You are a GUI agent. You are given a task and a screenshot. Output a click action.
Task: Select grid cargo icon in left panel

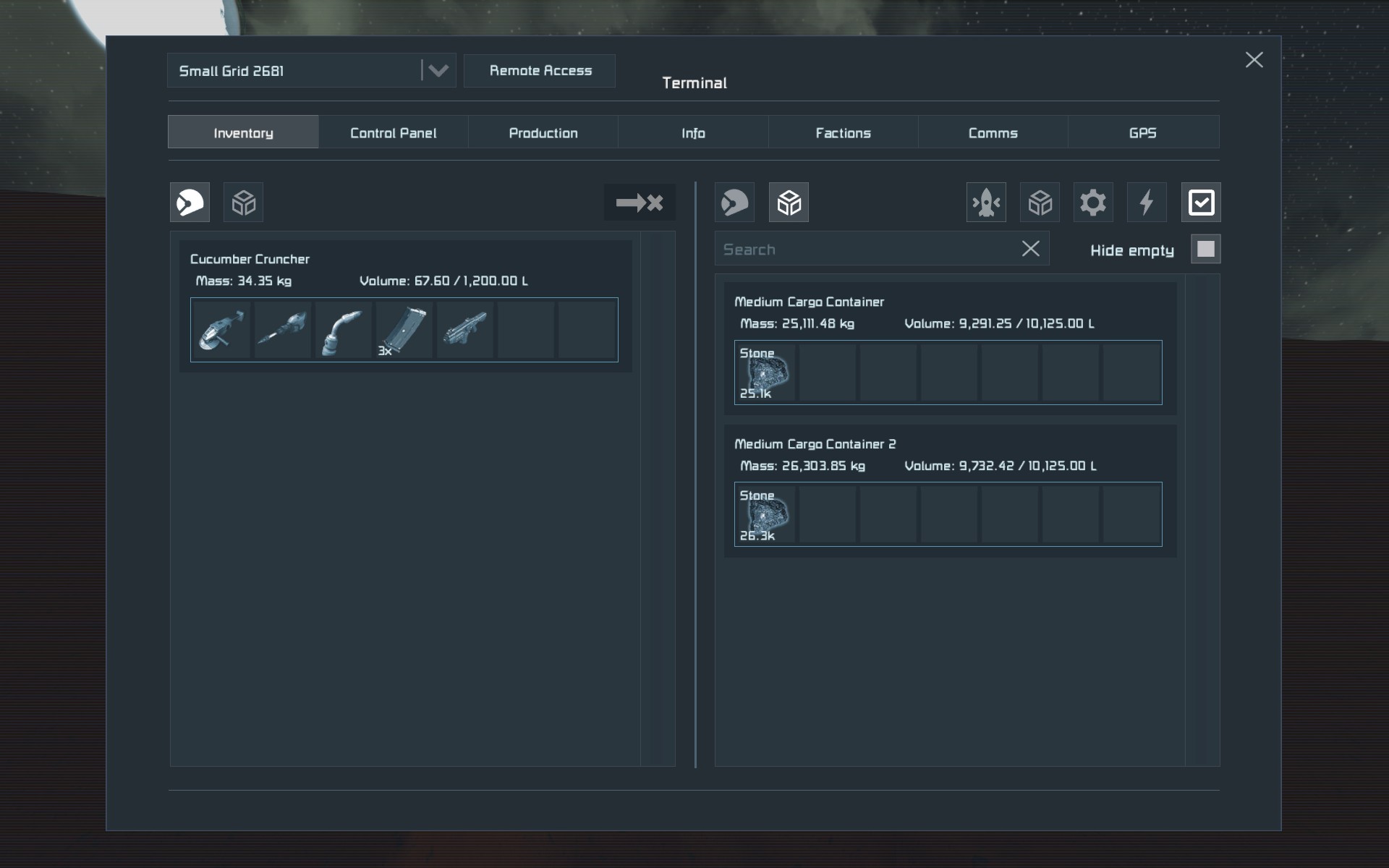tap(244, 202)
